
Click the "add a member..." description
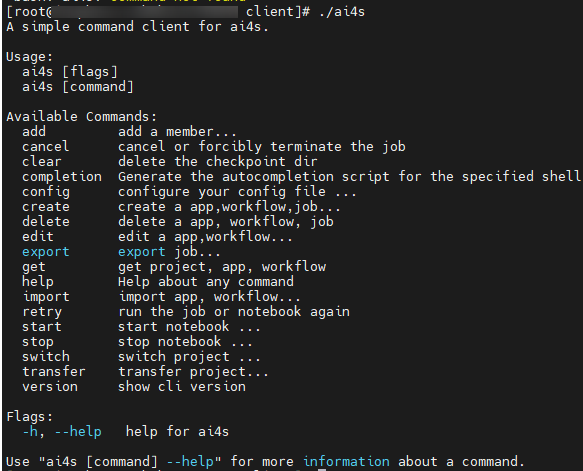click(177, 132)
